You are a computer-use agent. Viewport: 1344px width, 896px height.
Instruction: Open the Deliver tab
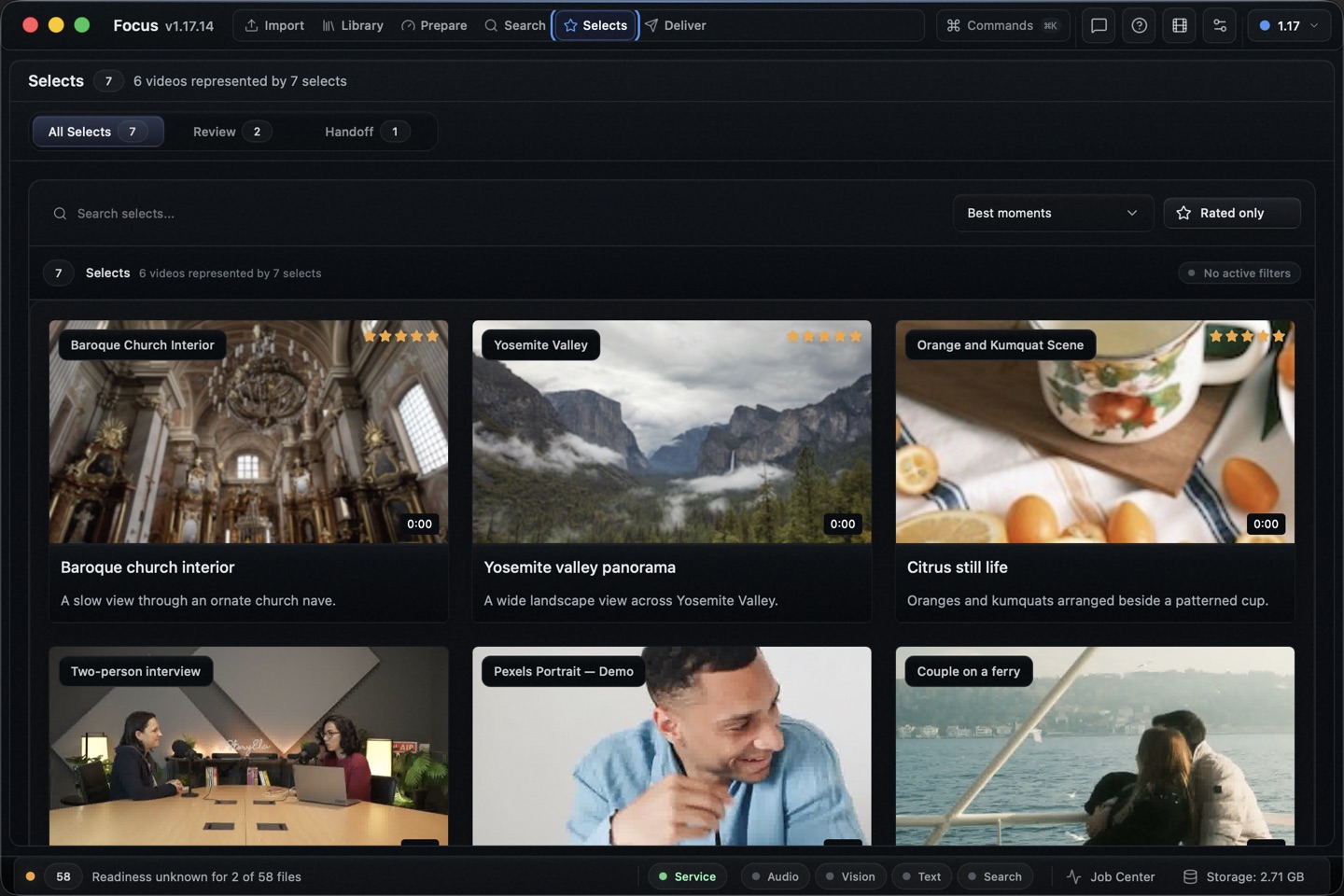(x=675, y=25)
